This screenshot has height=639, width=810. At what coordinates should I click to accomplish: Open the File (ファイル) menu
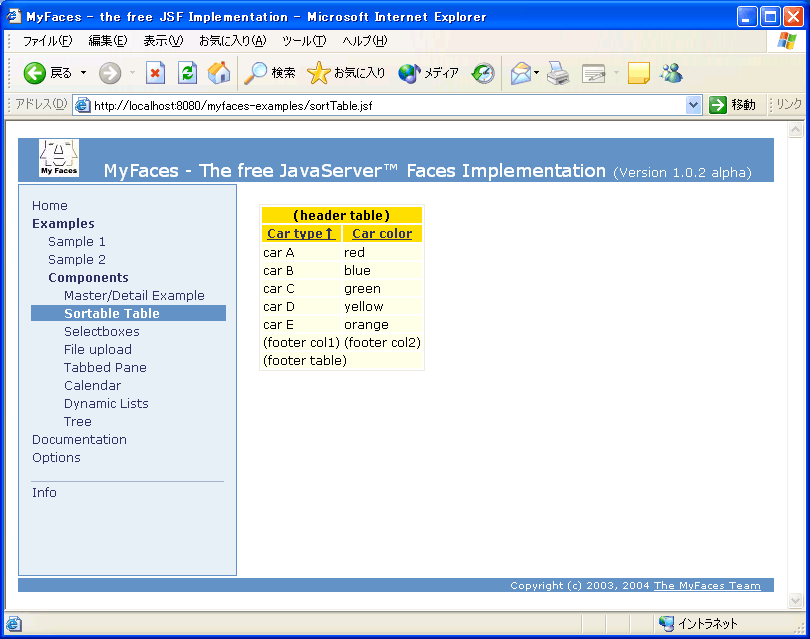click(x=48, y=41)
